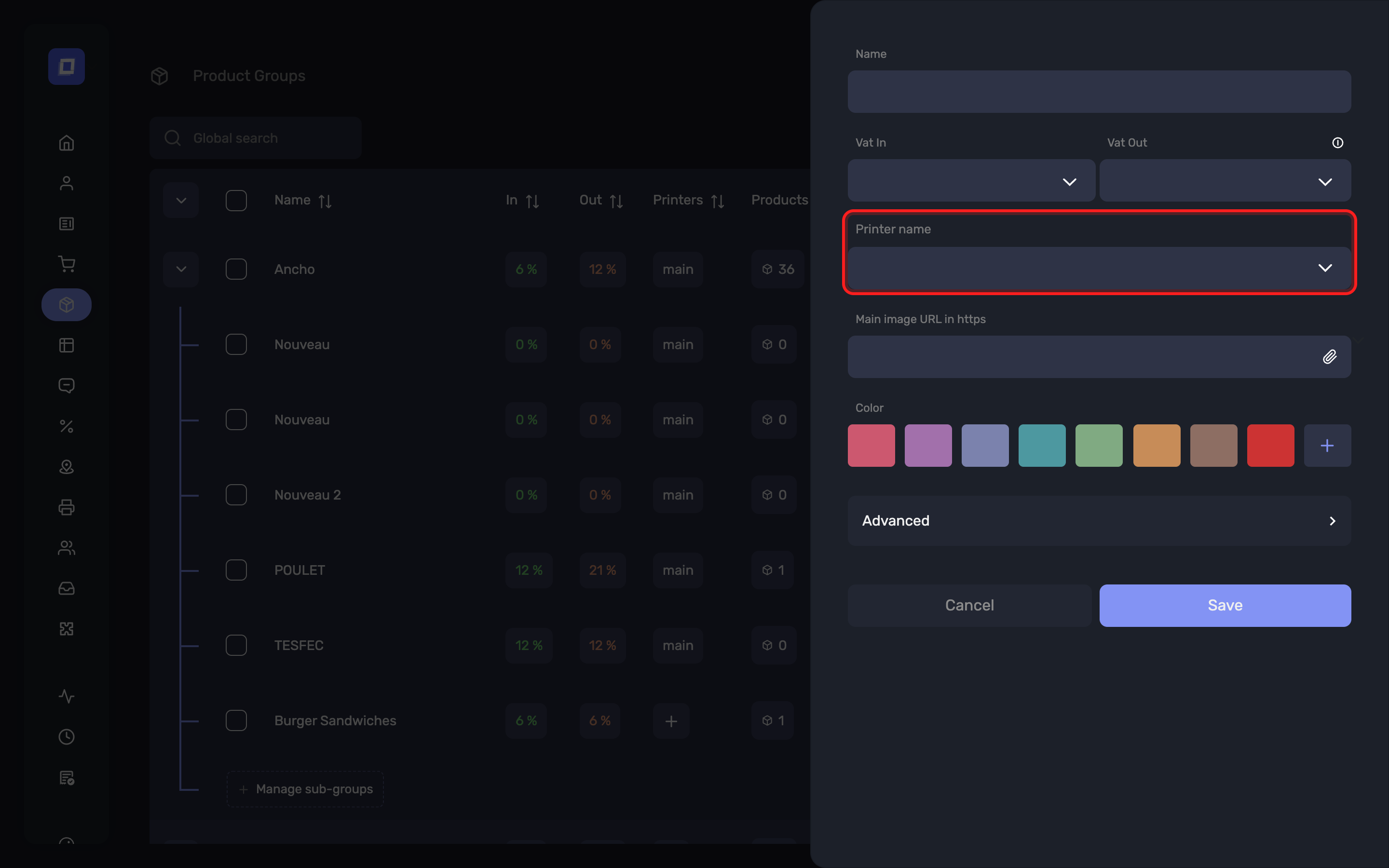Pick the orange color swatch
The height and width of the screenshot is (868, 1389).
coord(1157,446)
